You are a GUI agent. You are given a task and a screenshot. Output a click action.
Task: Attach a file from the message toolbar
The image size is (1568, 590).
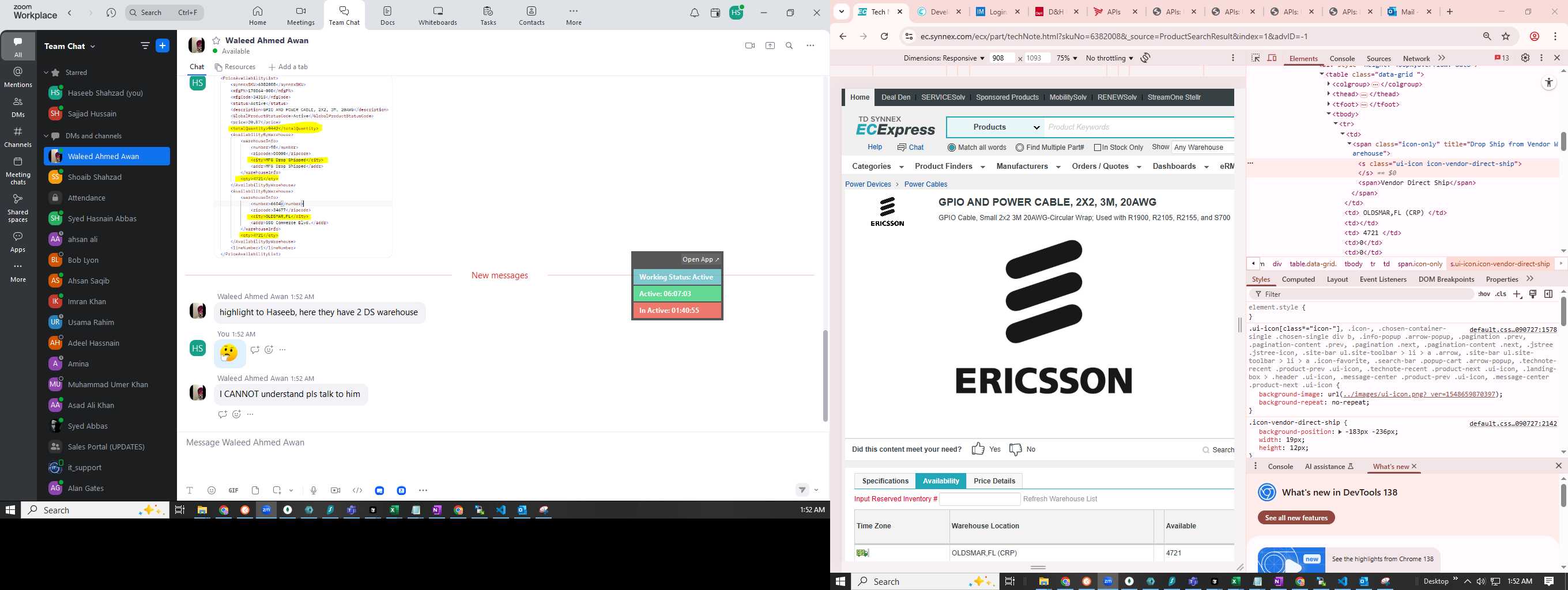coord(255,490)
